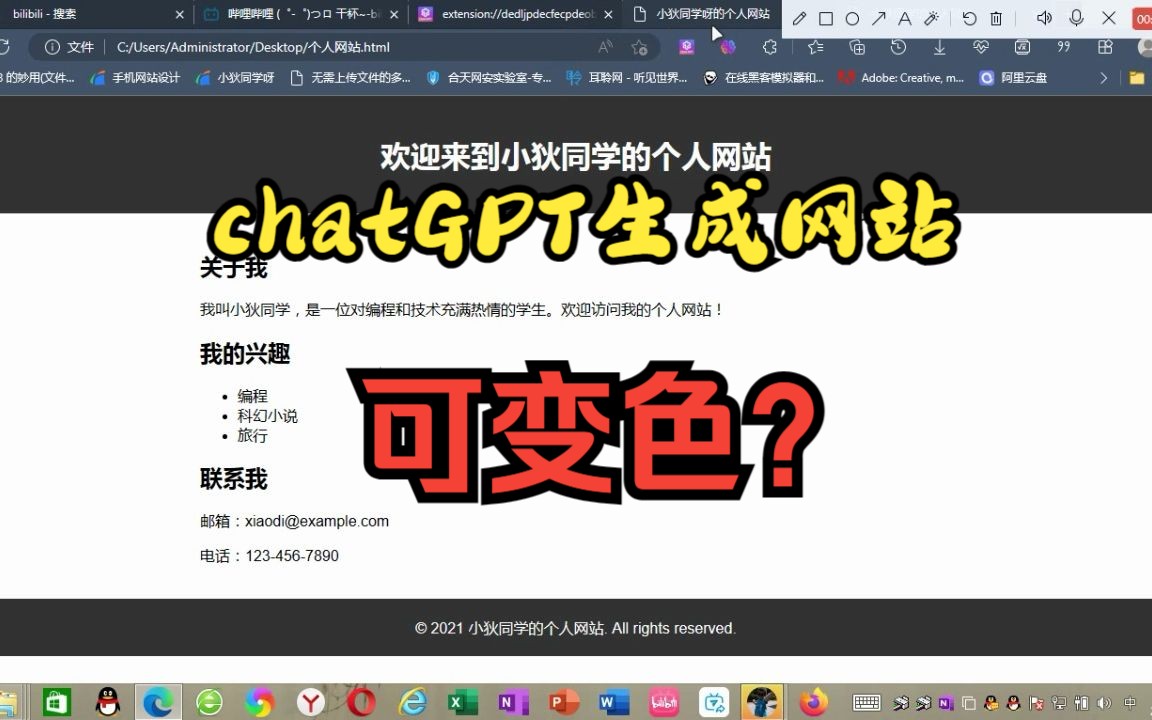Add this page to favorites
Image resolution: width=1152 pixels, height=720 pixels.
point(639,47)
